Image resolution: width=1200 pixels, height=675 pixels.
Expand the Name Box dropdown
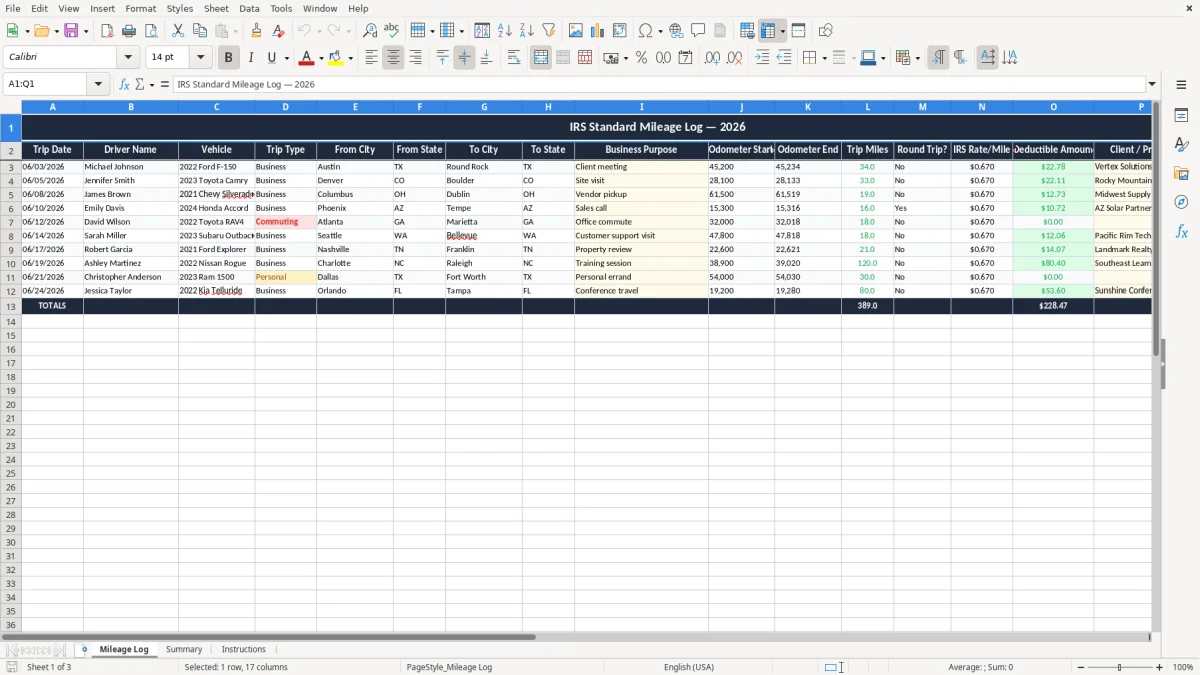[x=98, y=84]
